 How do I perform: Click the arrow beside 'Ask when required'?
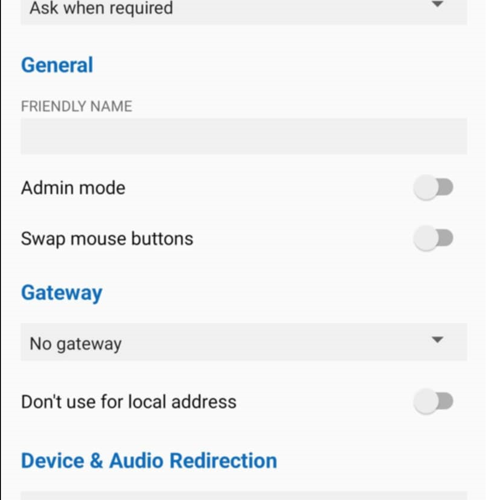[x=437, y=5]
